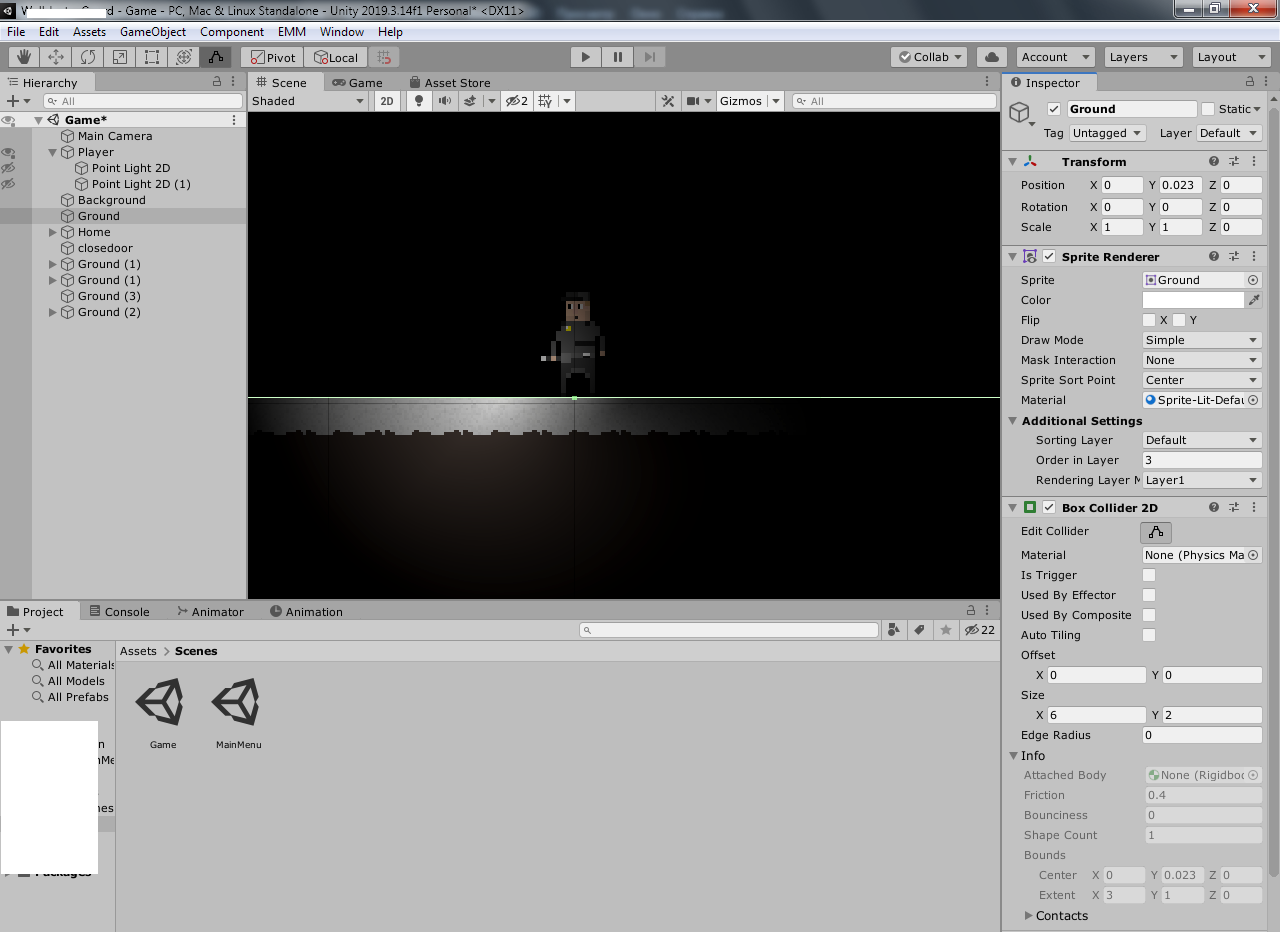The image size is (1280, 932).
Task: Open the cloud services icon
Action: click(x=991, y=57)
